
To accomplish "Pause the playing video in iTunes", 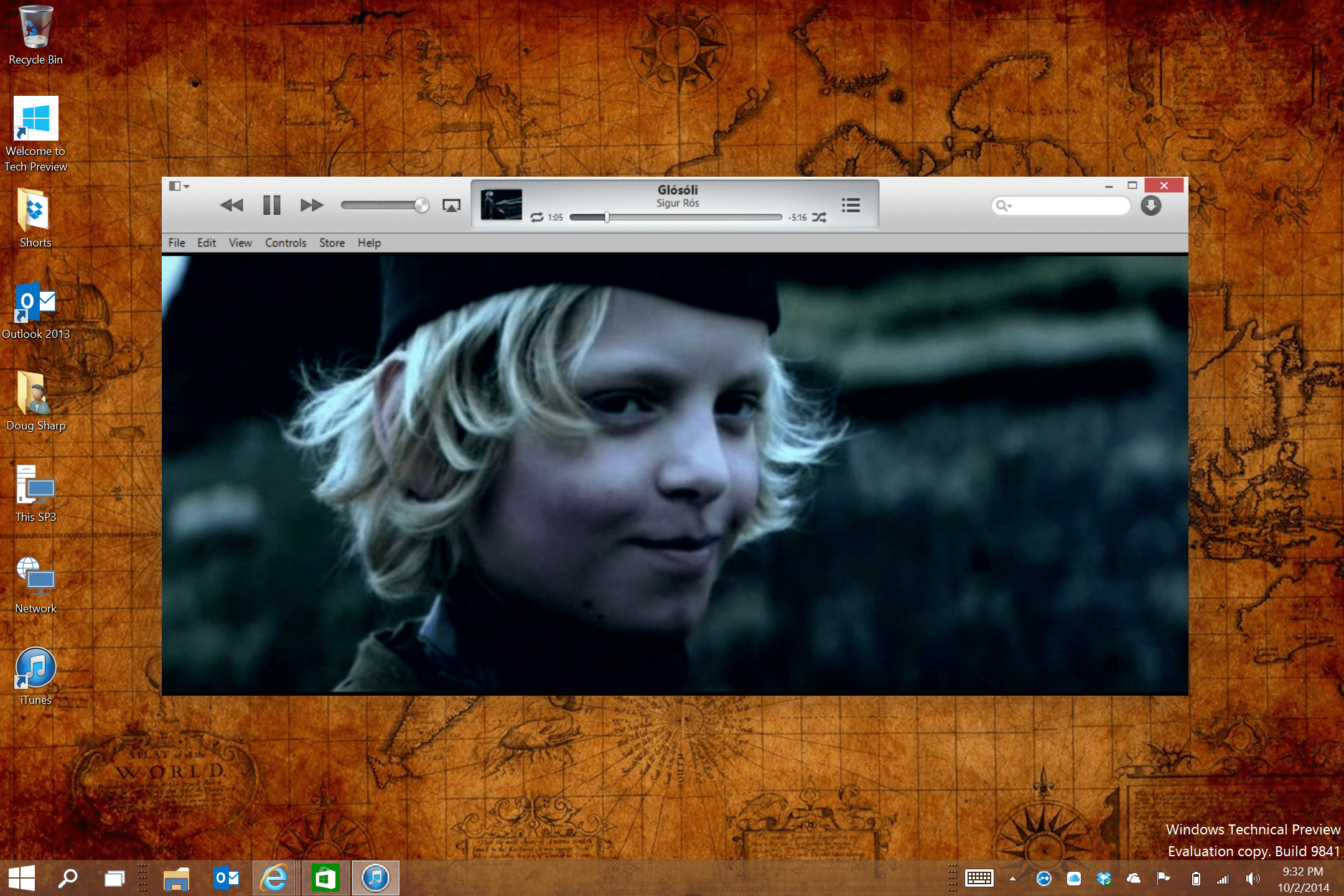I will coord(271,205).
